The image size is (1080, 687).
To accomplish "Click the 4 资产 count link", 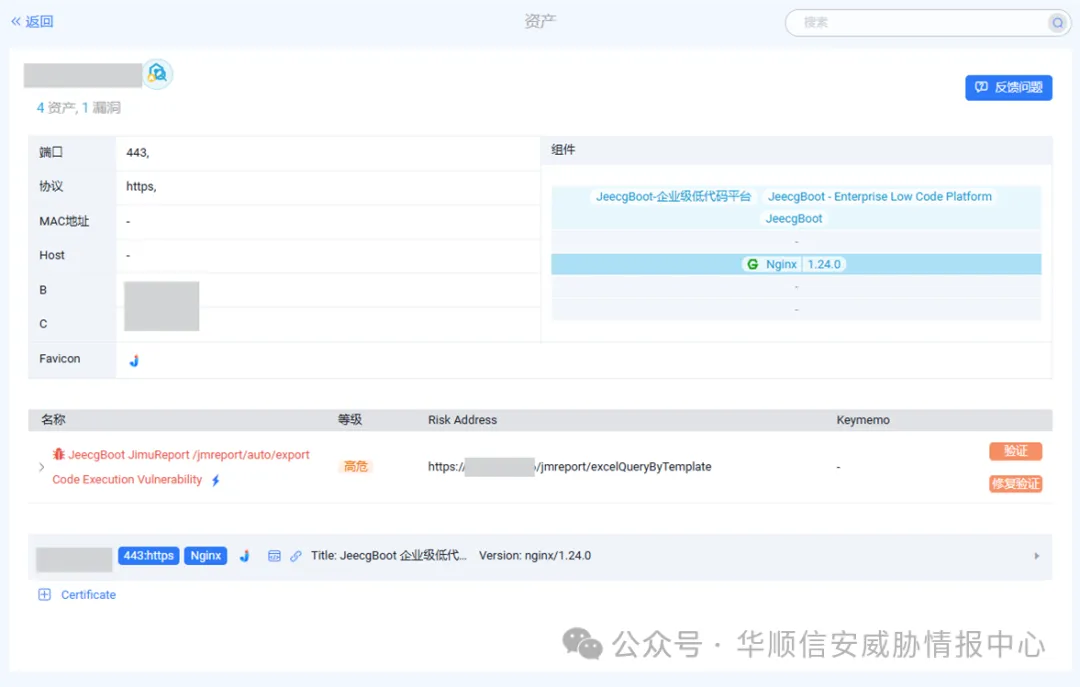I will click(x=56, y=107).
